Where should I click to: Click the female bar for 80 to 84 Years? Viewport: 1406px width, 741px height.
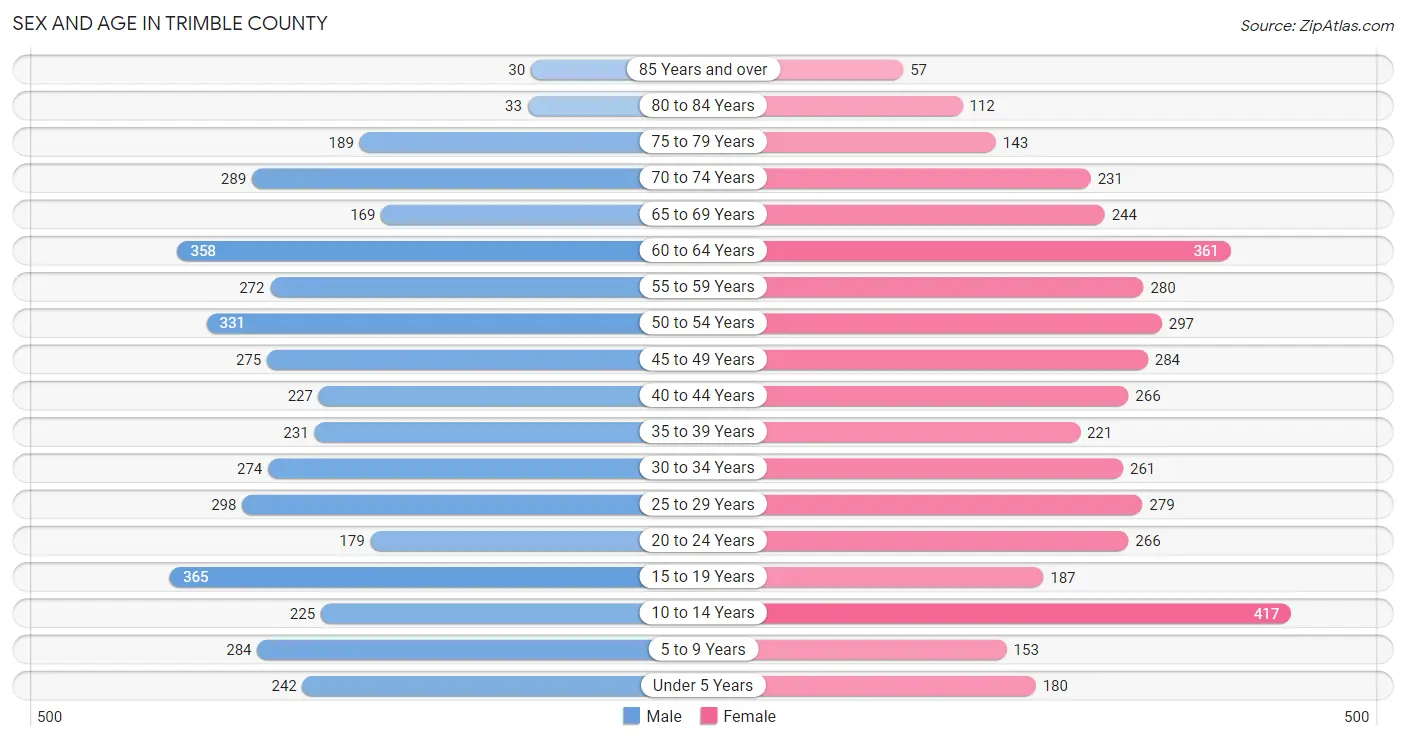click(x=861, y=105)
